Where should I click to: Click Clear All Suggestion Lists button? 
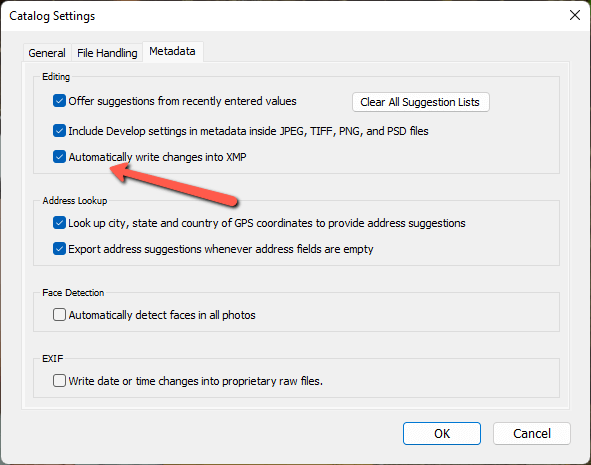pos(420,102)
